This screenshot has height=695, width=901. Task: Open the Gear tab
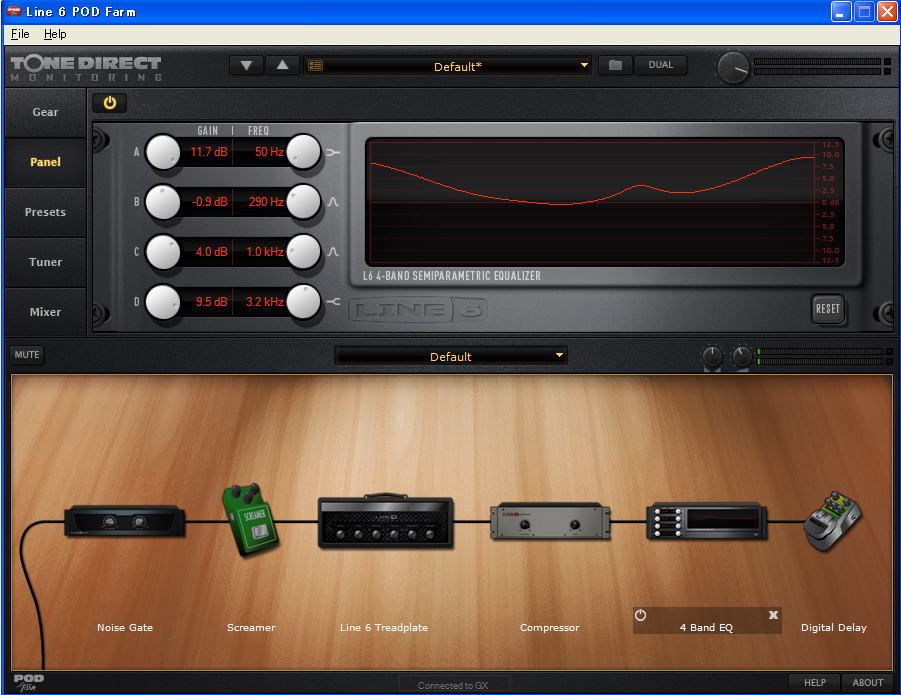(x=45, y=112)
